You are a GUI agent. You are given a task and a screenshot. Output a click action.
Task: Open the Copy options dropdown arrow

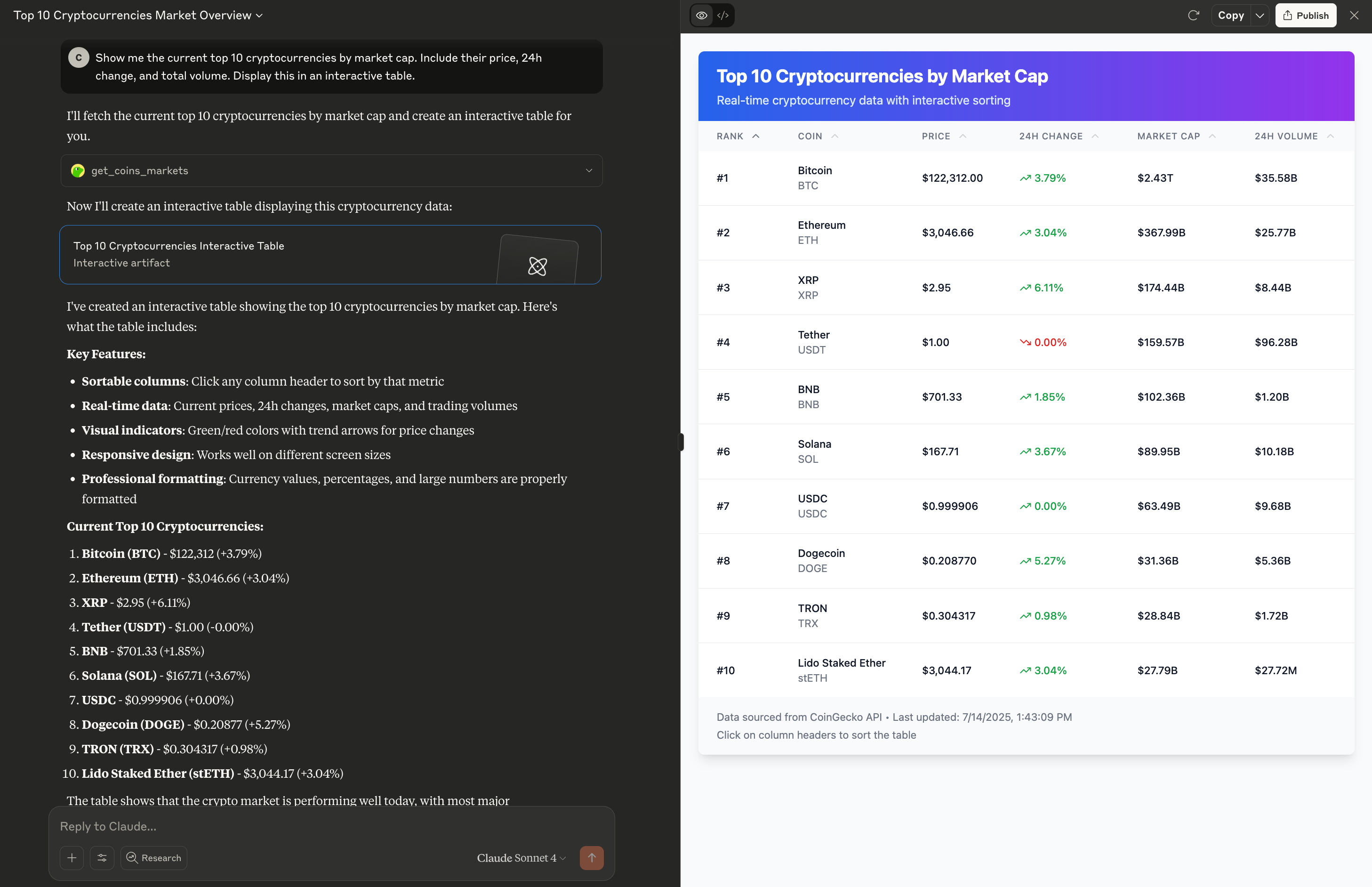[1260, 16]
